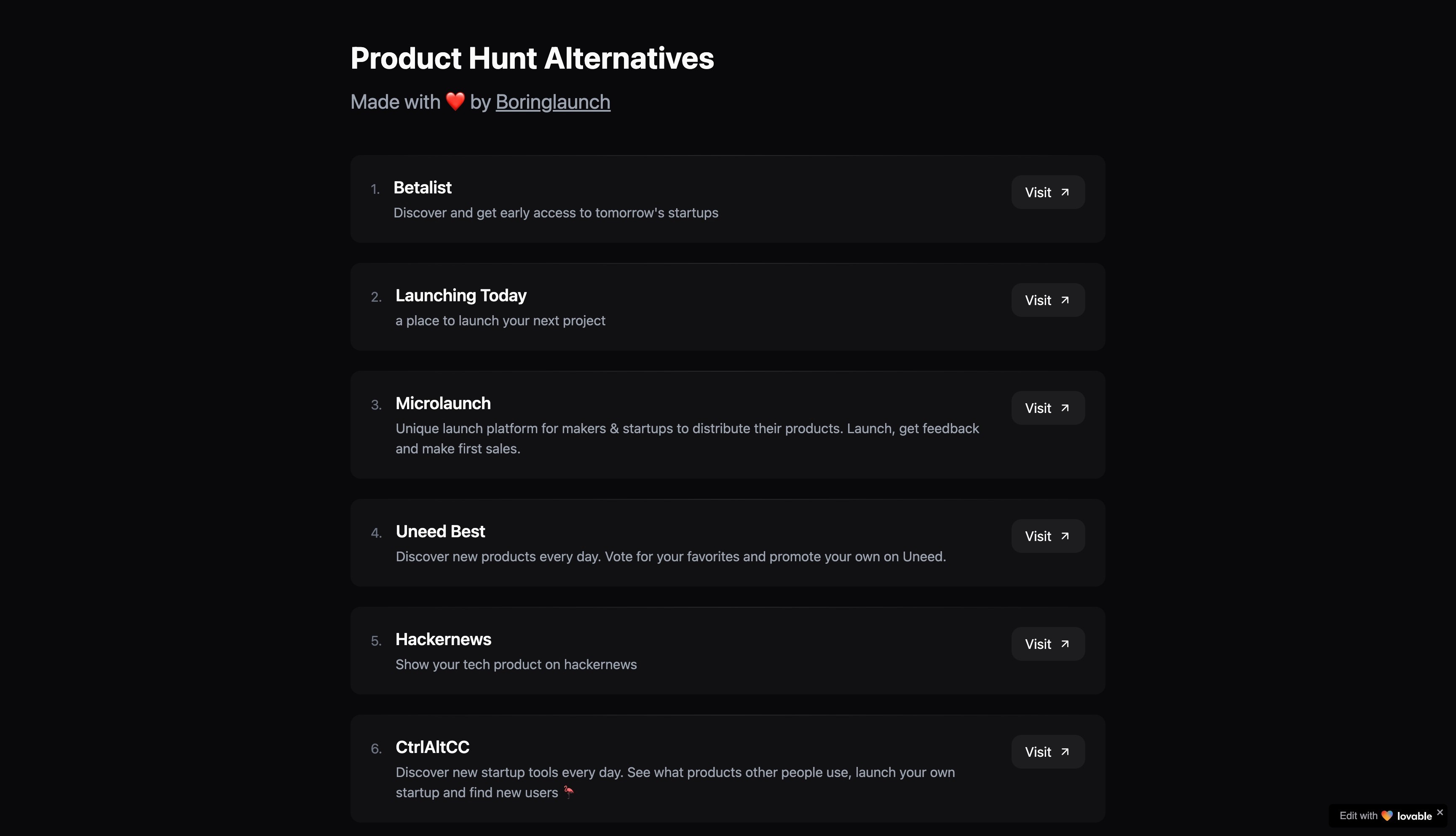
Task: Click the arrow icon in Hackernews' Visit button
Action: click(1065, 644)
